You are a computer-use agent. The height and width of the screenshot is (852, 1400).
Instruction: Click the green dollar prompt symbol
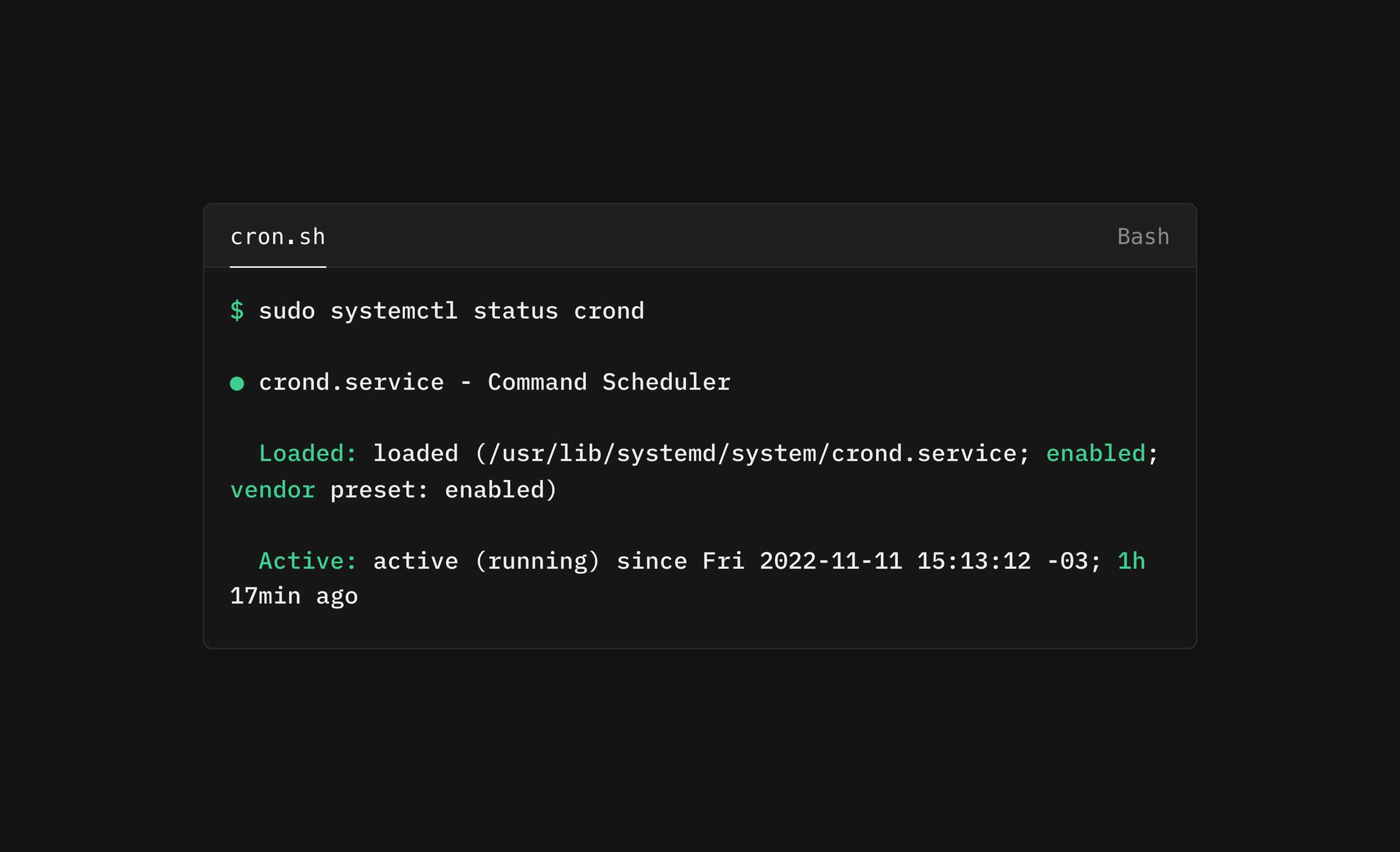[237, 310]
